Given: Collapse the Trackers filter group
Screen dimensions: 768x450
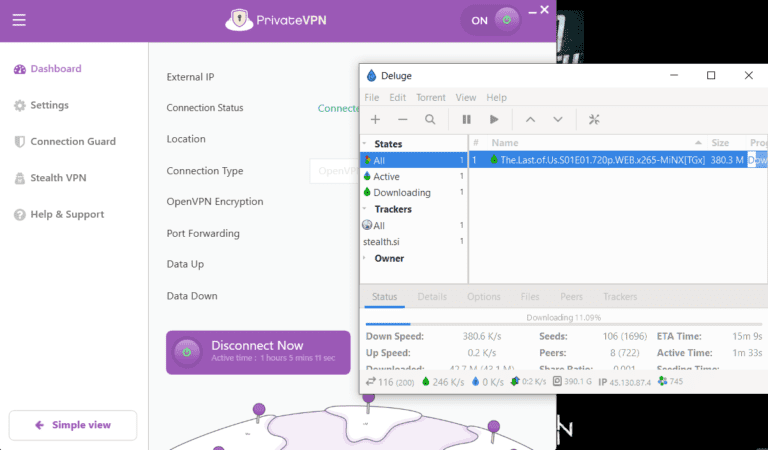Looking at the screenshot, I should pyautogui.click(x=366, y=209).
